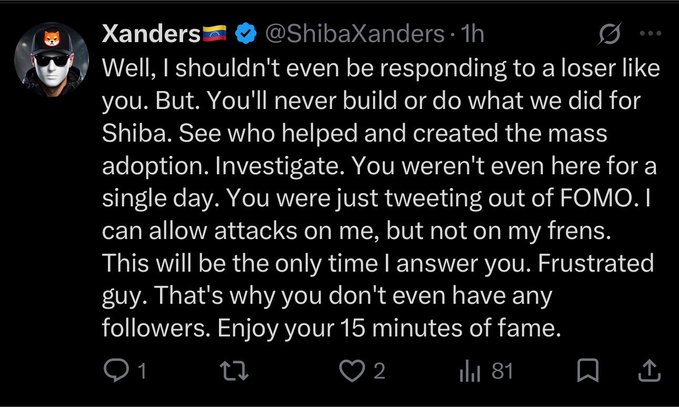Open the share upload-arrow menu
679x407 pixels.
650,371
